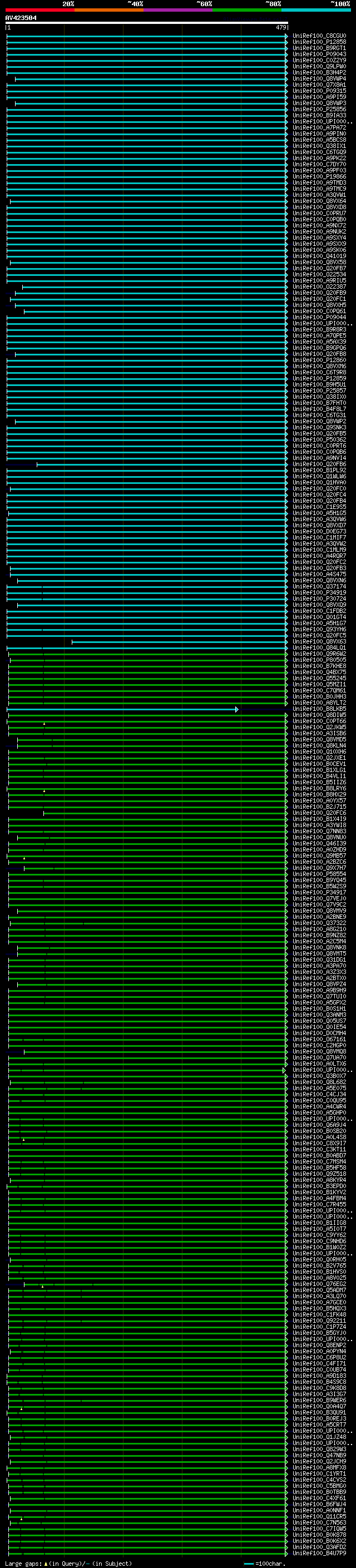
Task: Select UniRef100_B0CEV1 label
Action: pyautogui.click(x=319, y=764)
